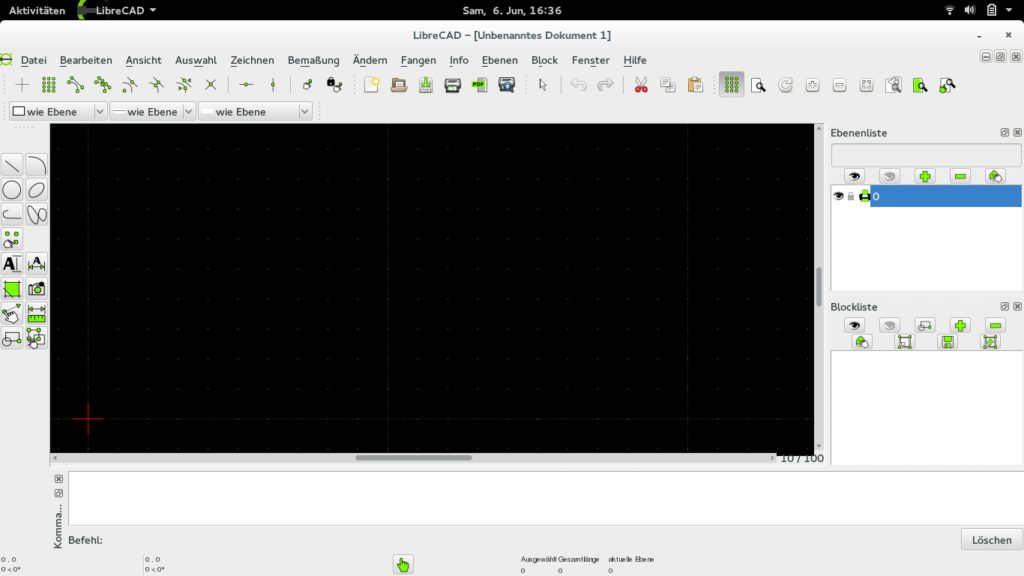Toggle lock on layer 0

(851, 196)
